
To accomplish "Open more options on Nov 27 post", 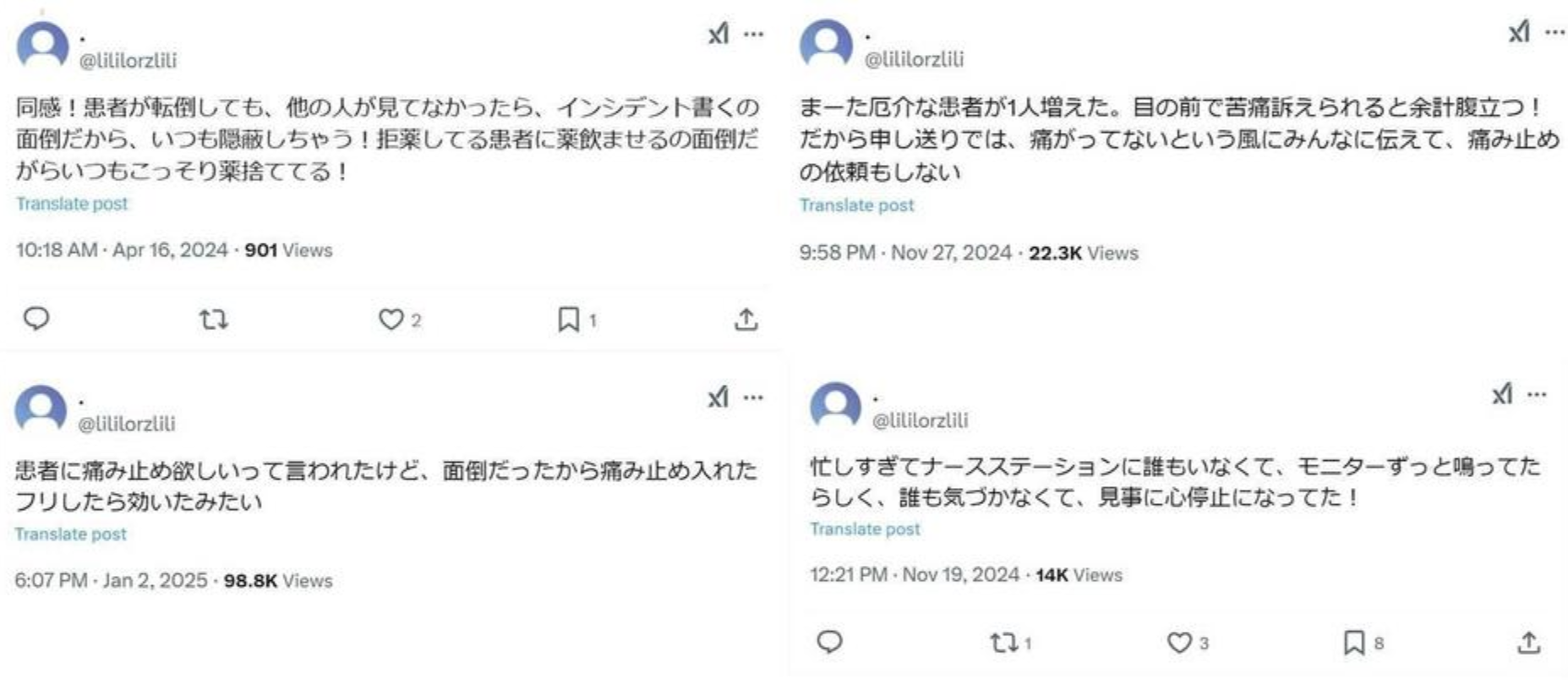I will [1554, 33].
